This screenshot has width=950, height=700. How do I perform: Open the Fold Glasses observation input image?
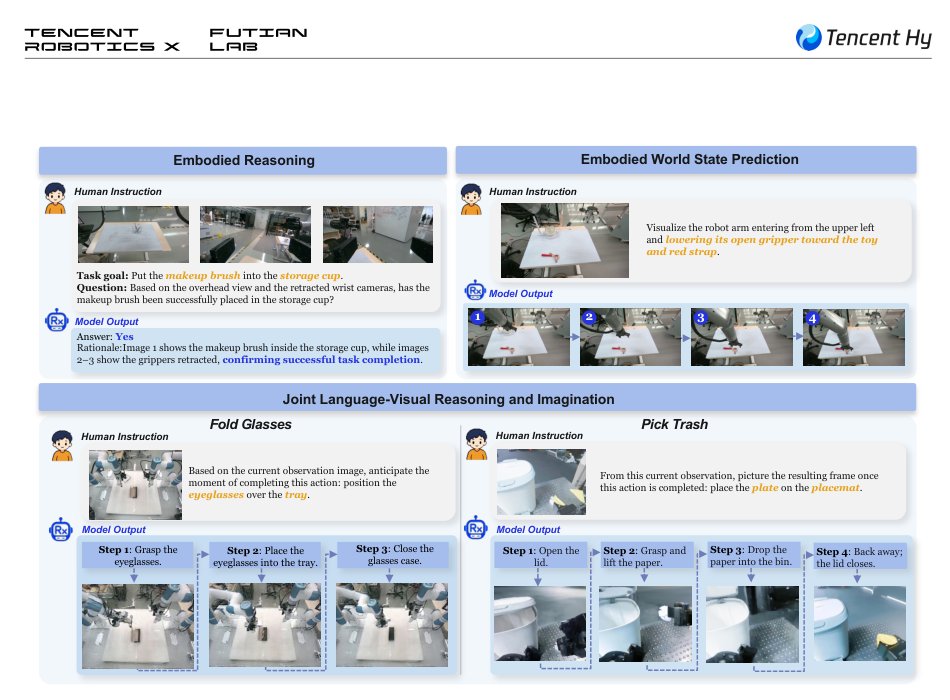click(135, 484)
